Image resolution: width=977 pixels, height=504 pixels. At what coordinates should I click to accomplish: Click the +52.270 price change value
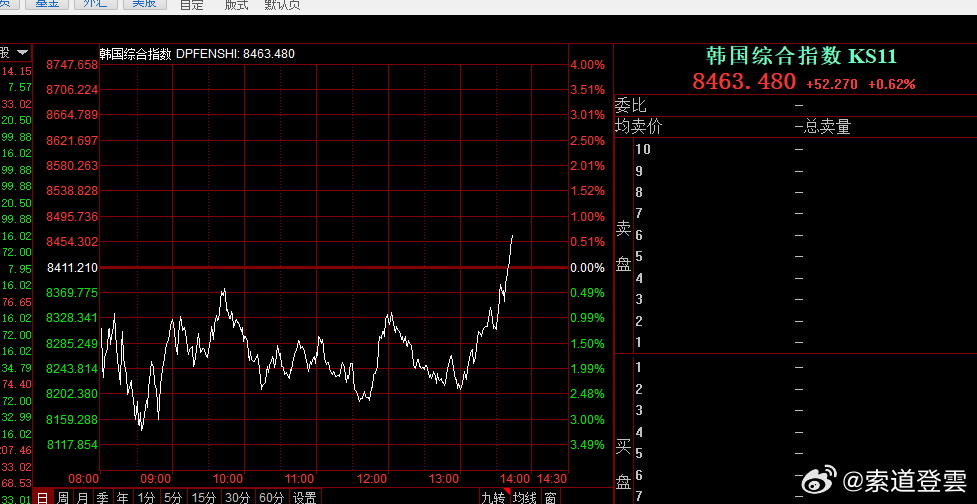click(x=832, y=83)
